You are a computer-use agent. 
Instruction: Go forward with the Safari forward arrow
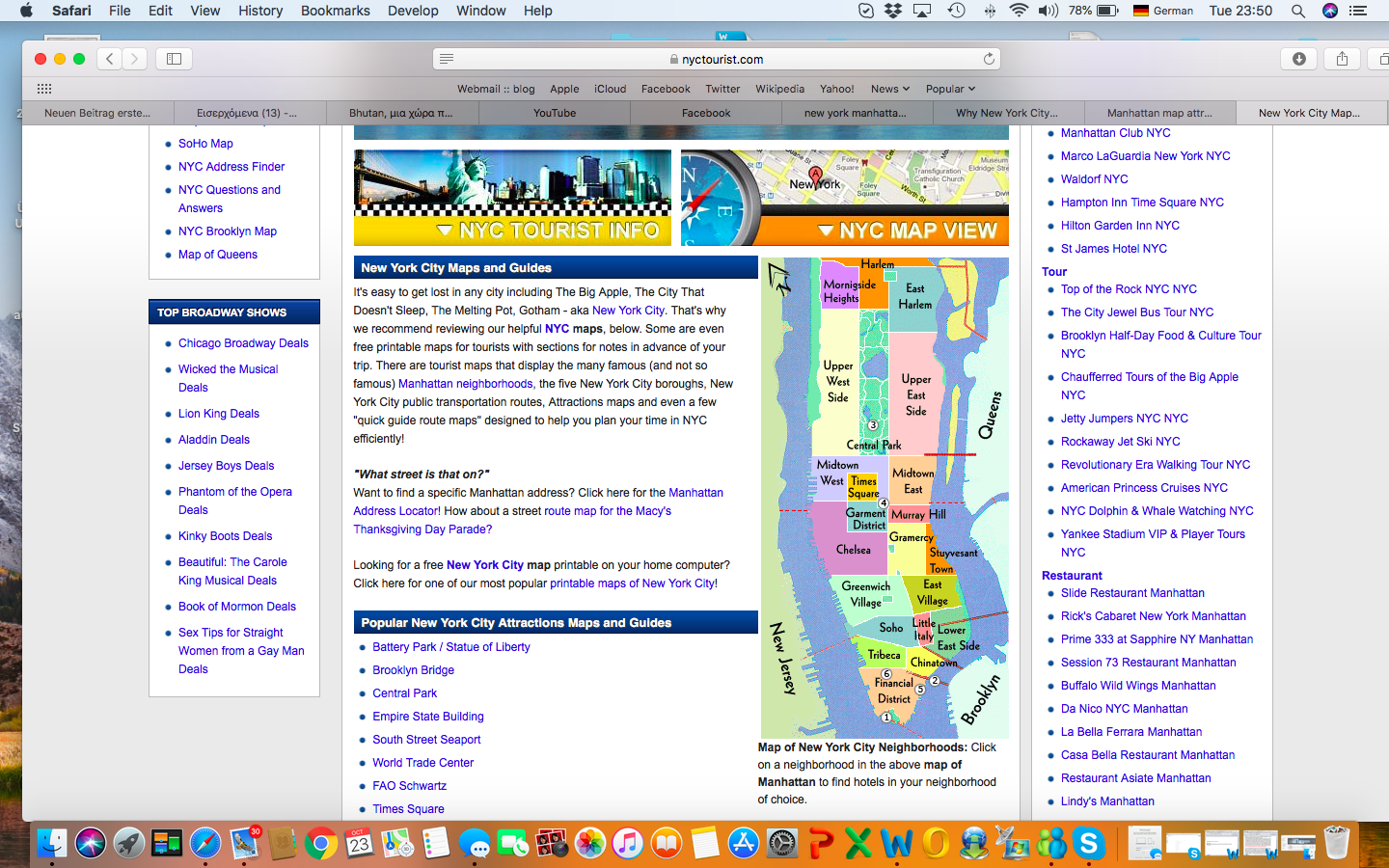point(135,59)
